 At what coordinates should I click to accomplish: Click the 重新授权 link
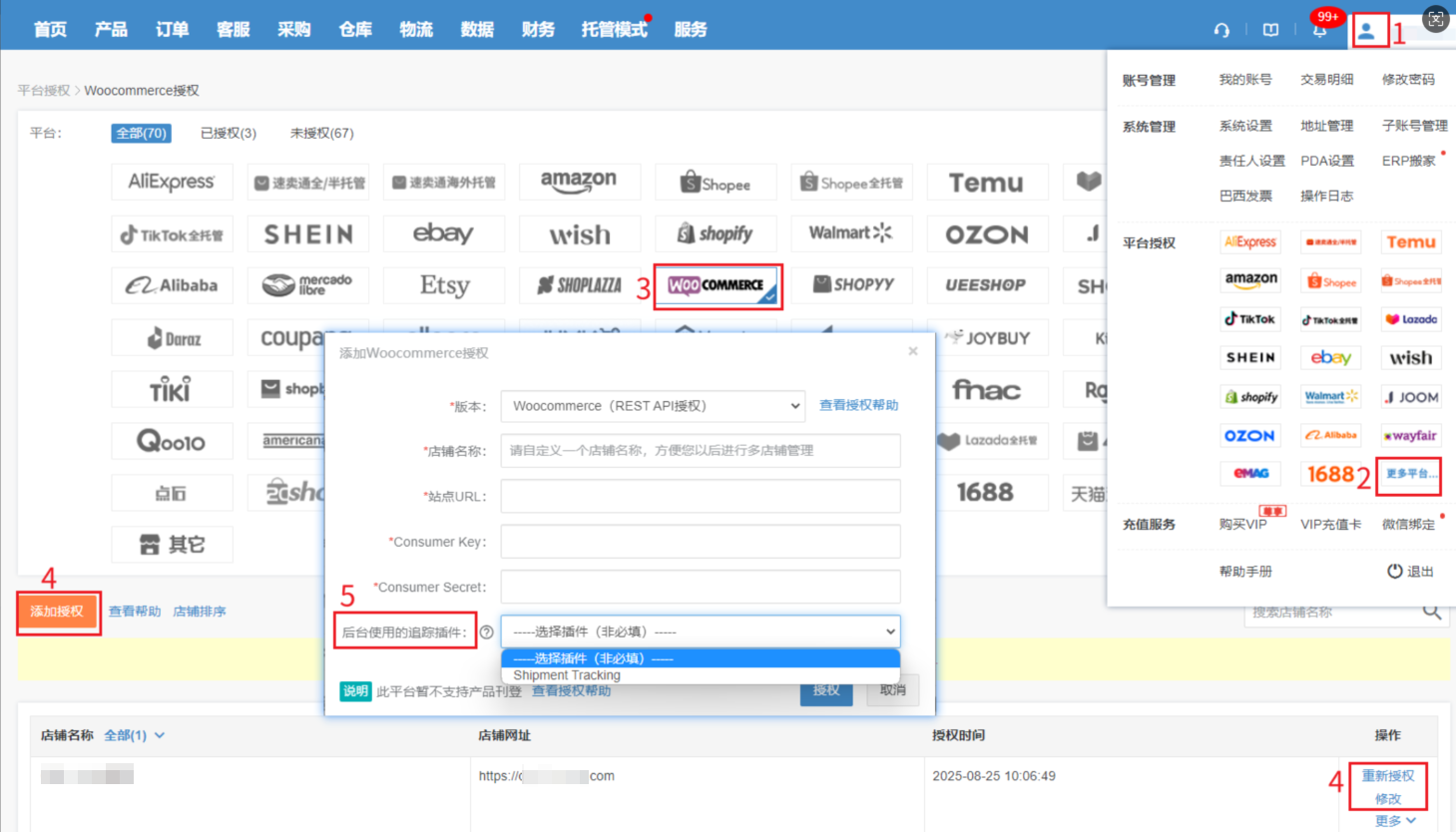coord(1387,775)
